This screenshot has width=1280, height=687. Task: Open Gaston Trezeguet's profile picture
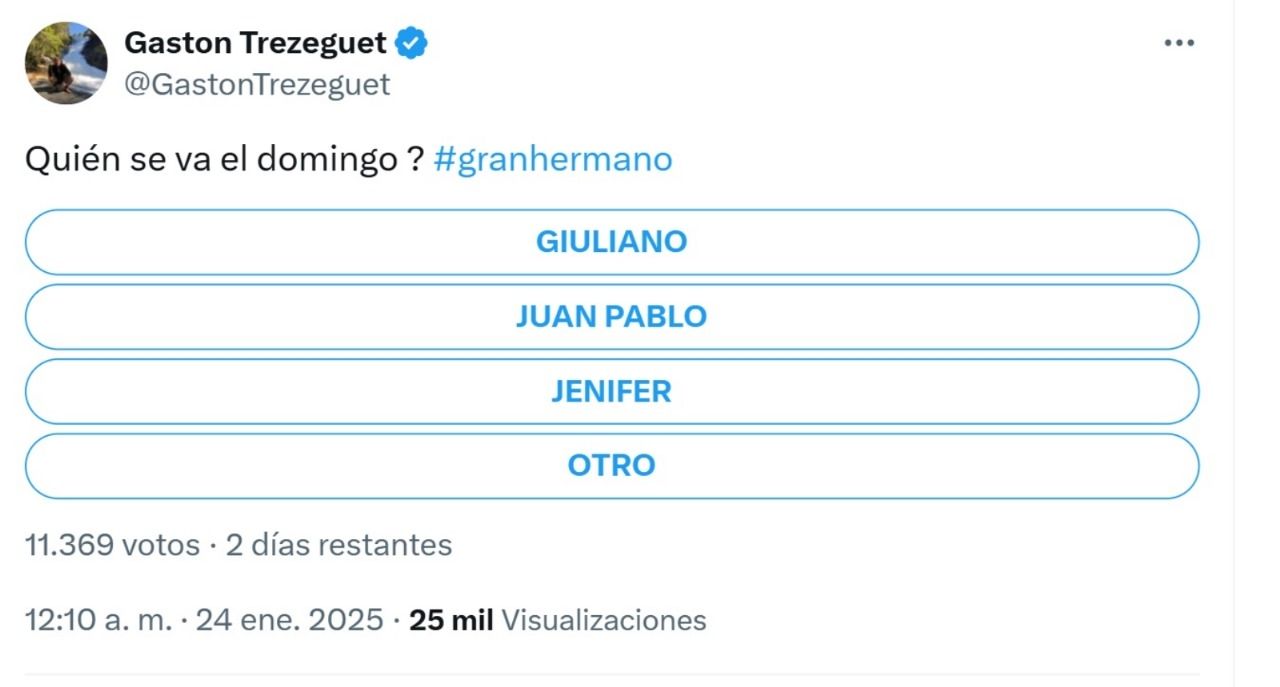[x=66, y=63]
